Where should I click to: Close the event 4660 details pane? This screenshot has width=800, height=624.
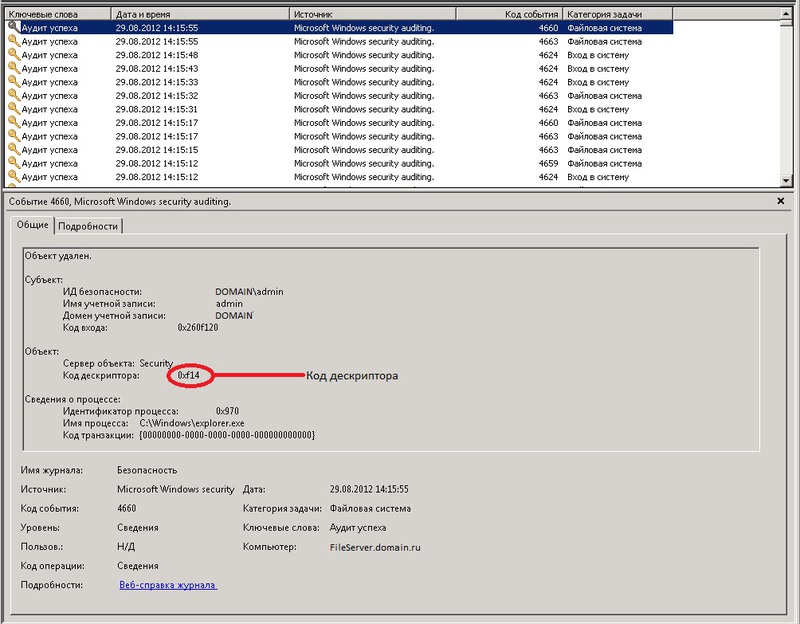click(x=780, y=201)
